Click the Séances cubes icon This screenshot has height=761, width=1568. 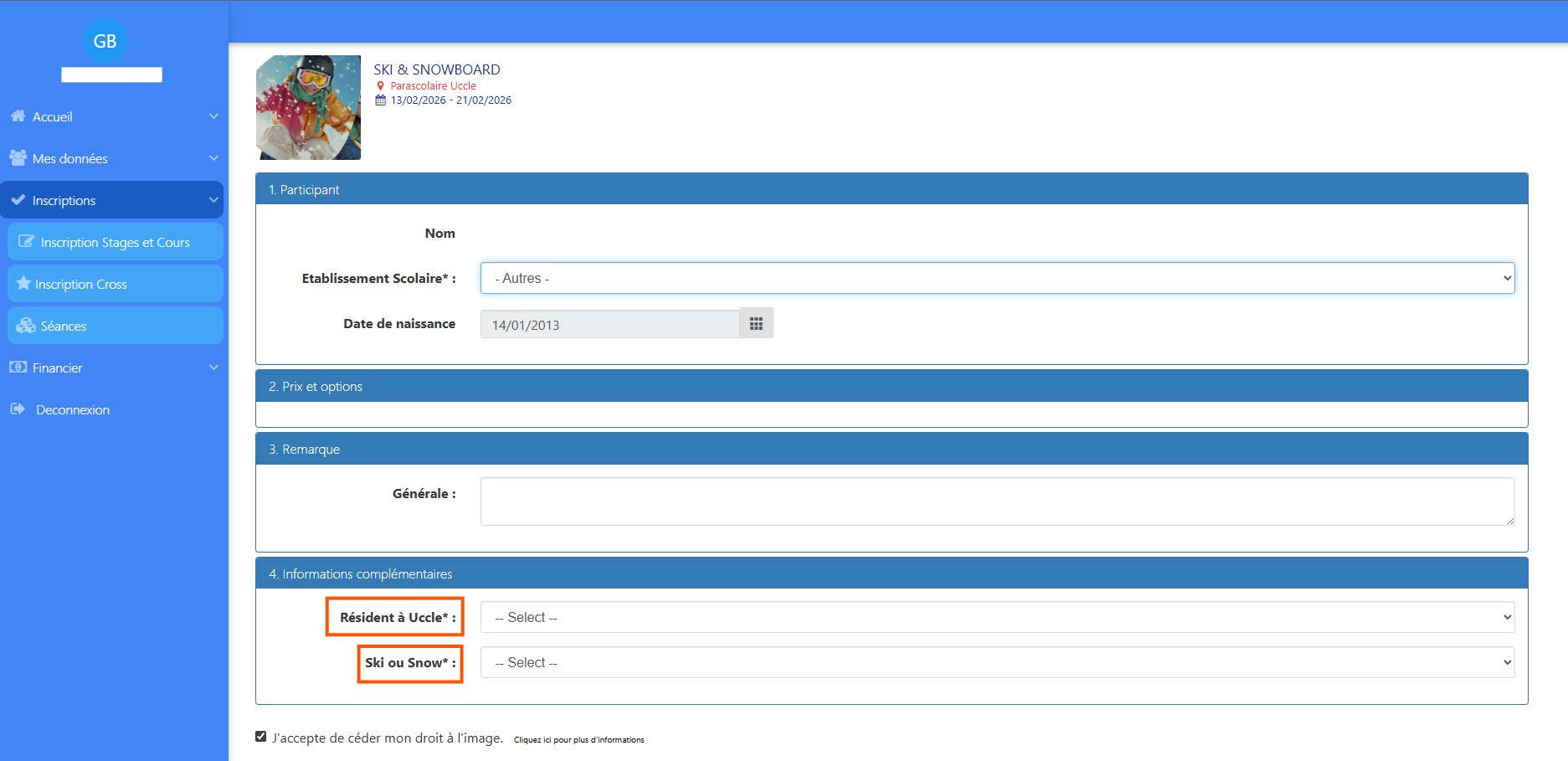pyautogui.click(x=26, y=326)
